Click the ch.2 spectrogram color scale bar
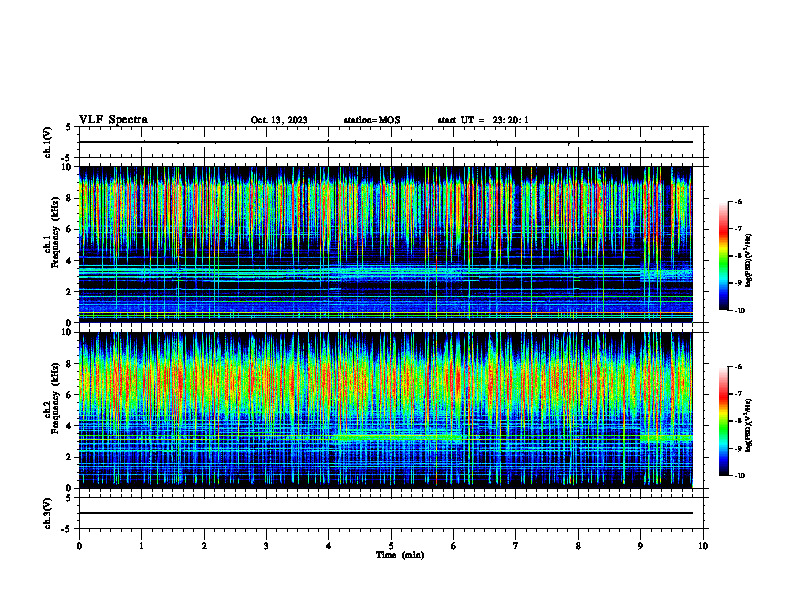Screen dimensions: 792x612 (723, 421)
